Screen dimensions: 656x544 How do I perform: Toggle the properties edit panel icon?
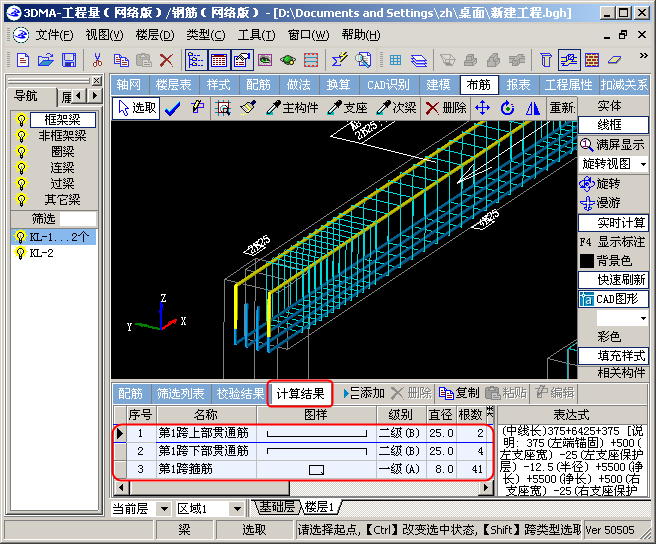point(242,60)
